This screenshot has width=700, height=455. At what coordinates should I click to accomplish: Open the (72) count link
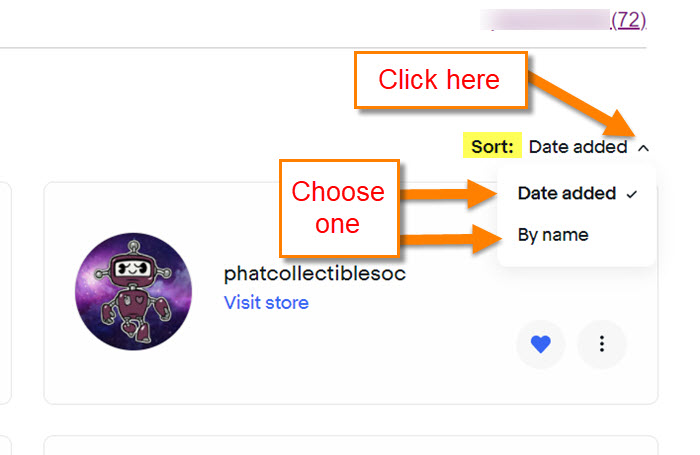(x=628, y=20)
